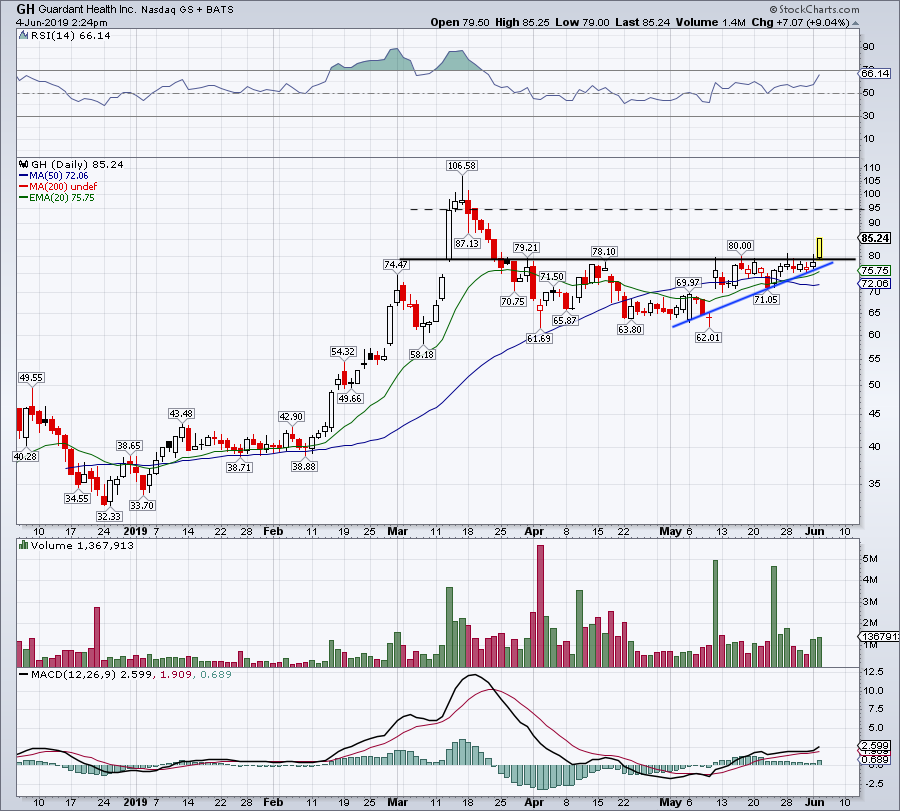Click the 70.75 price annotation
Screen dimensions: 900x811
coord(513,301)
